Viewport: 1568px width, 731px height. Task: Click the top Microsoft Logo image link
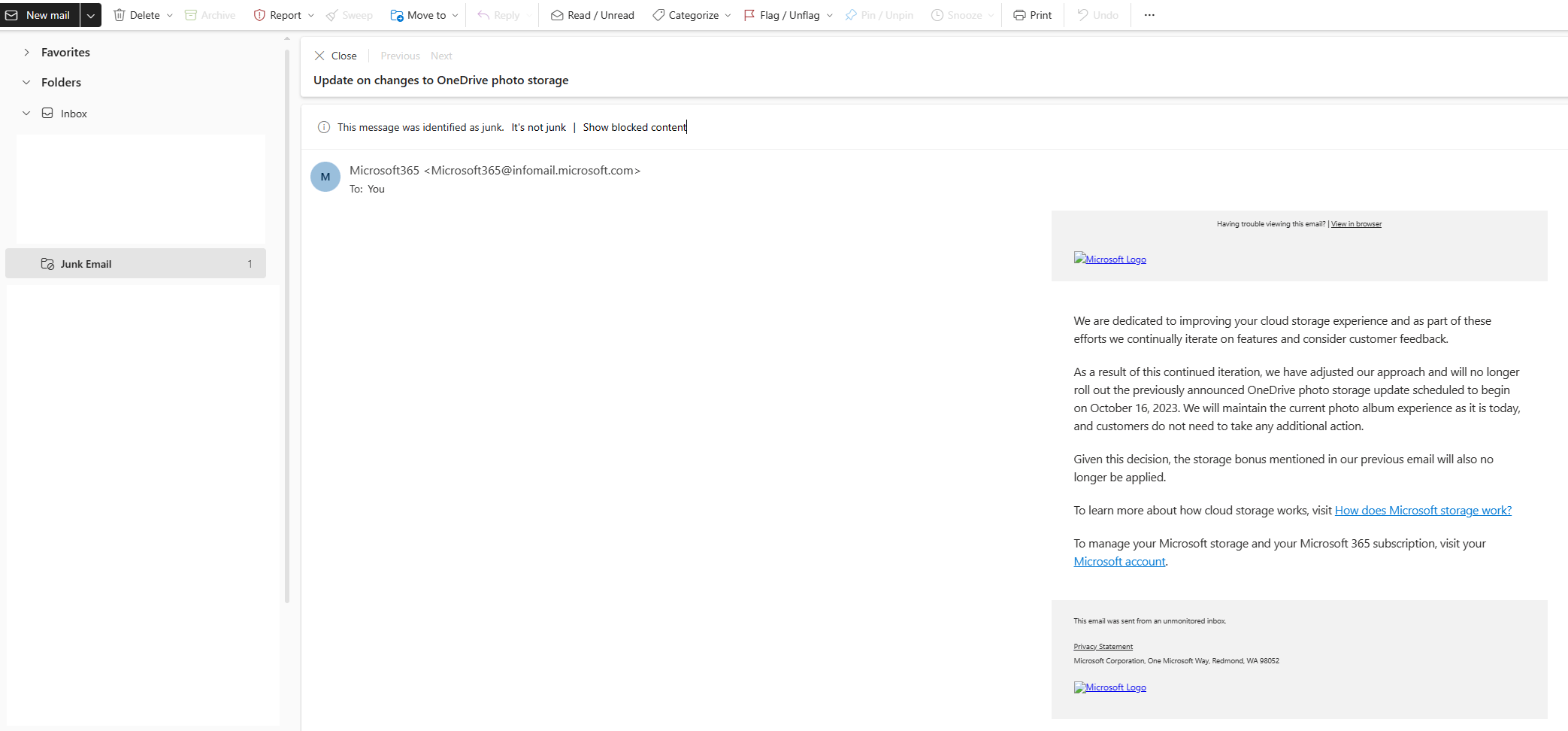(x=1110, y=259)
